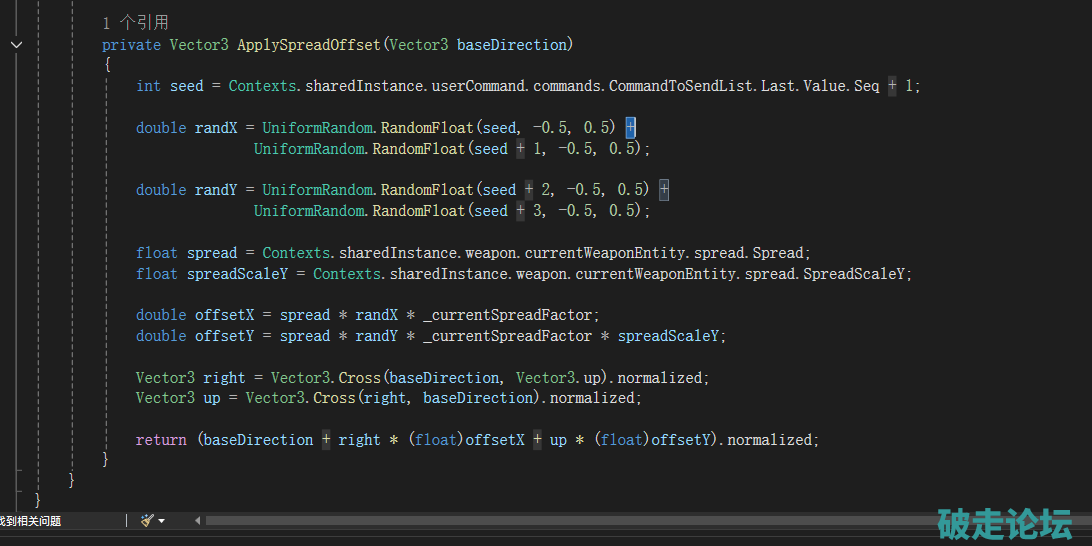Place cursor on ApplySpreadOffset method name
The height and width of the screenshot is (546, 1092).
click(x=309, y=45)
